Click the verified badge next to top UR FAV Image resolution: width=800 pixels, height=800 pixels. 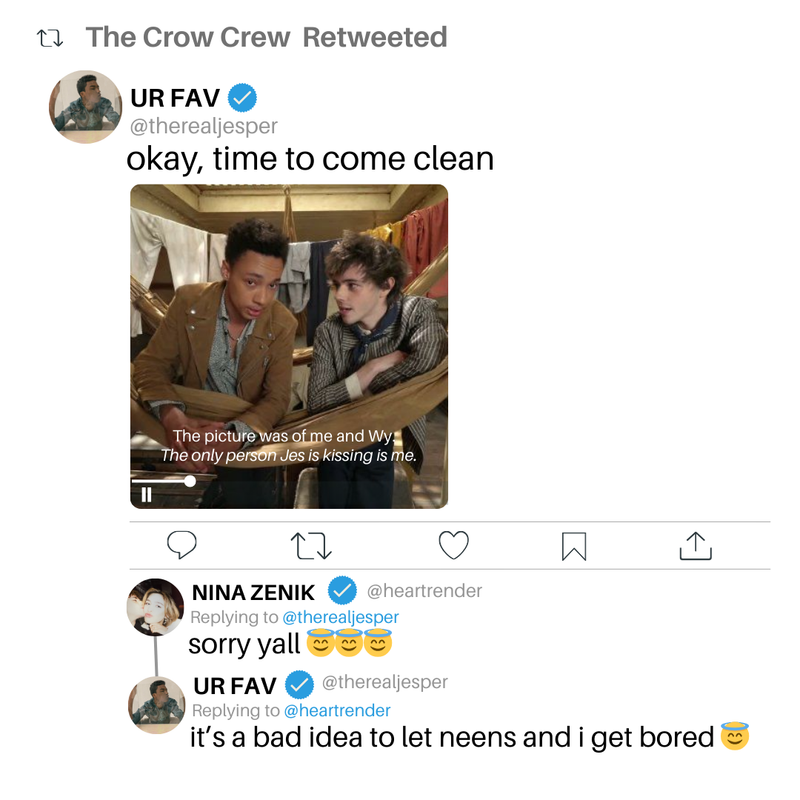point(242,97)
